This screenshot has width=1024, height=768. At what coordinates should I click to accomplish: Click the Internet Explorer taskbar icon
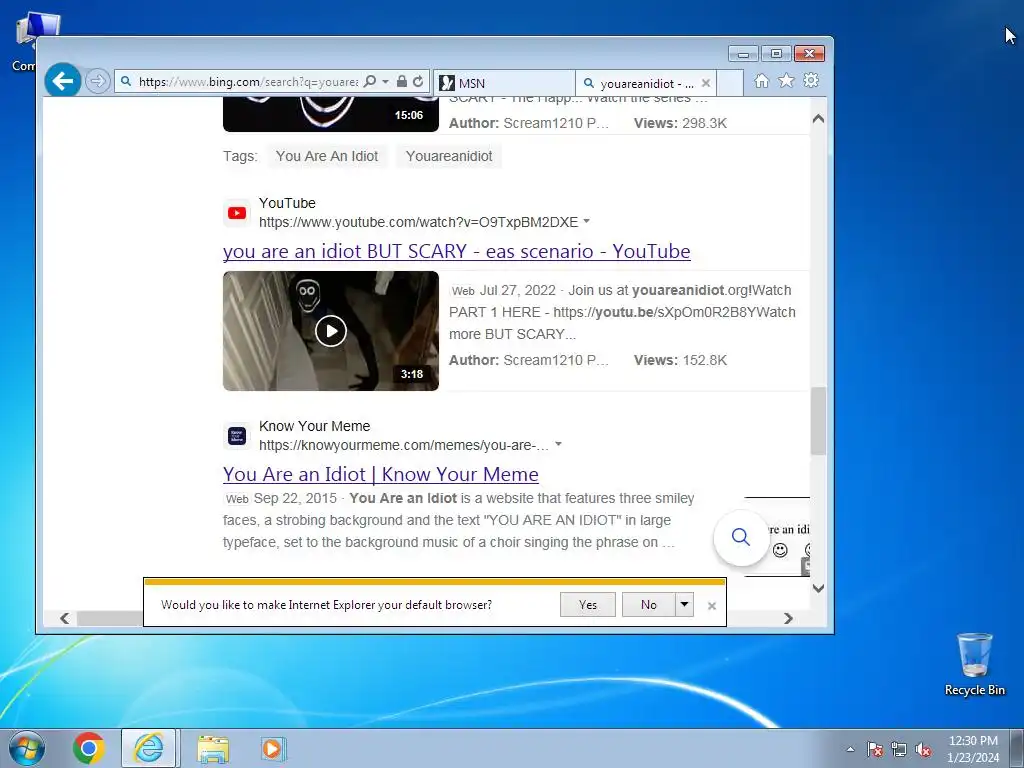[x=148, y=748]
